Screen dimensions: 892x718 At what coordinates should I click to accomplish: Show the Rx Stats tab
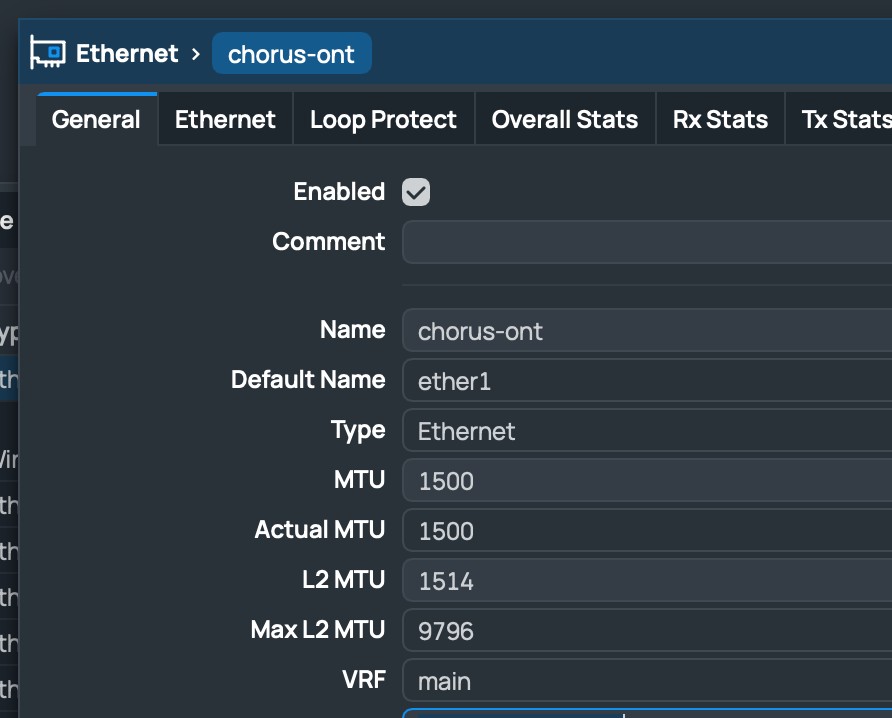(x=720, y=120)
